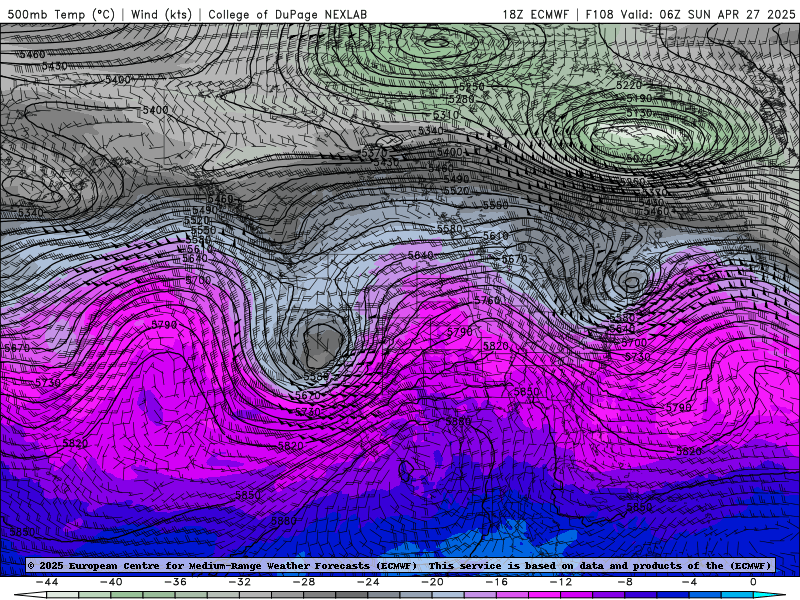Click the 5280 contour label
Viewport: 800px width, 600px height.
[462, 99]
